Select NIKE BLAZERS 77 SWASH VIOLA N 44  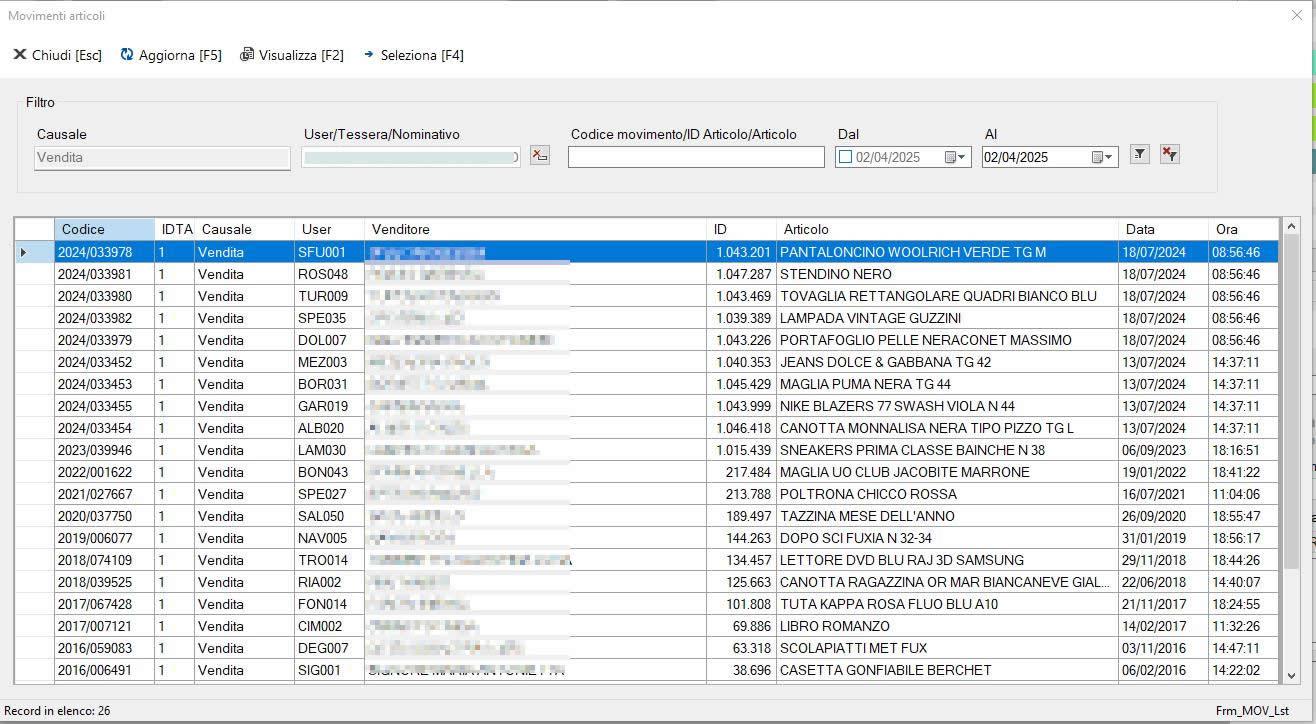pyautogui.click(x=947, y=406)
